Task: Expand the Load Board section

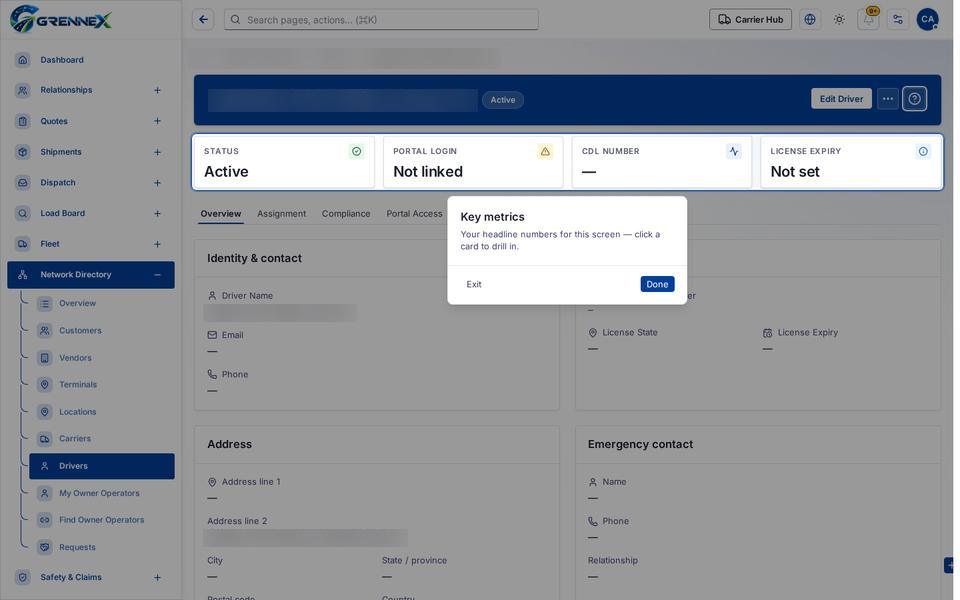Action: [x=157, y=213]
